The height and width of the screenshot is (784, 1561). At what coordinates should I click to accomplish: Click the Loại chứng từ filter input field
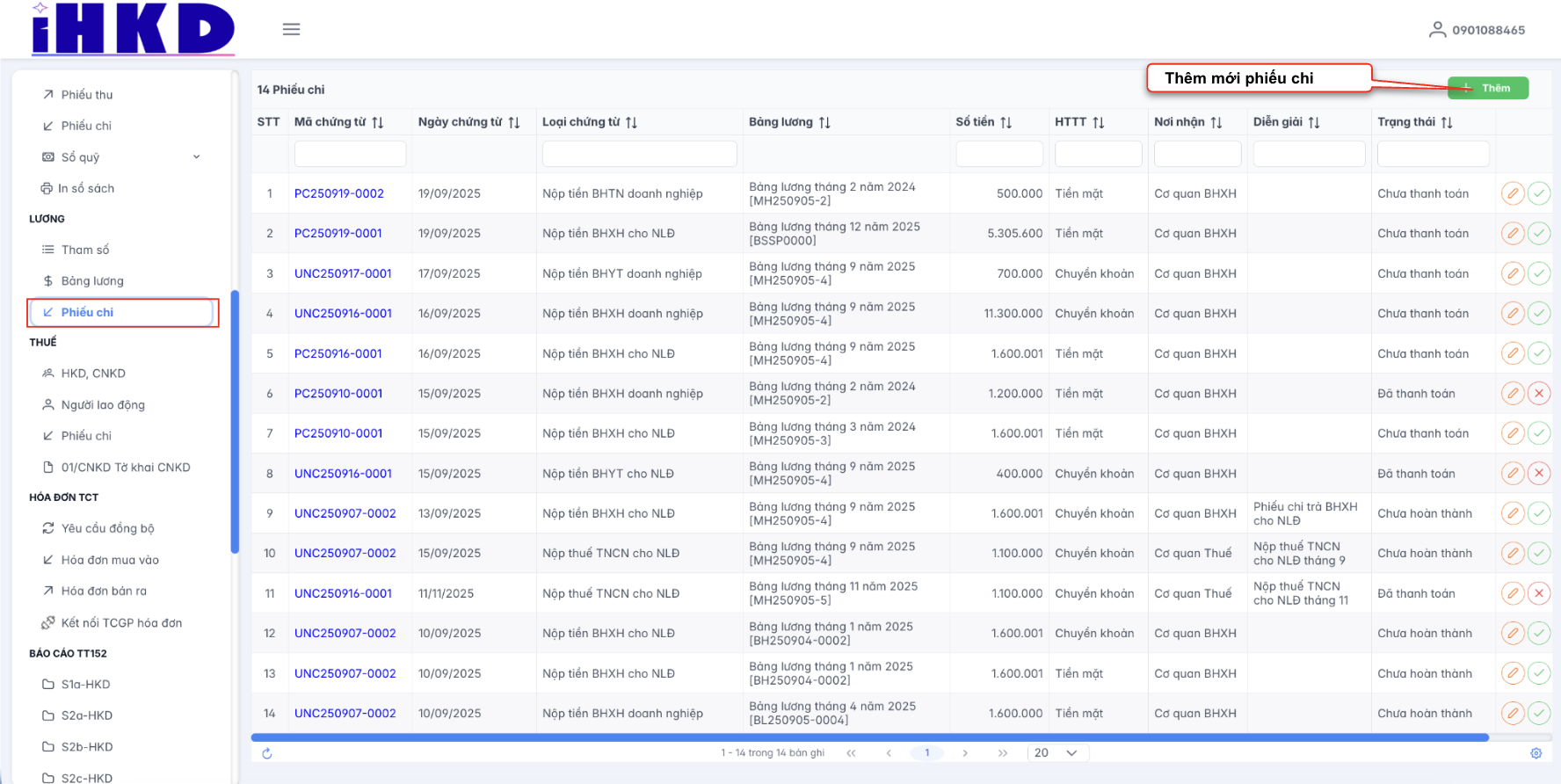pyautogui.click(x=639, y=154)
